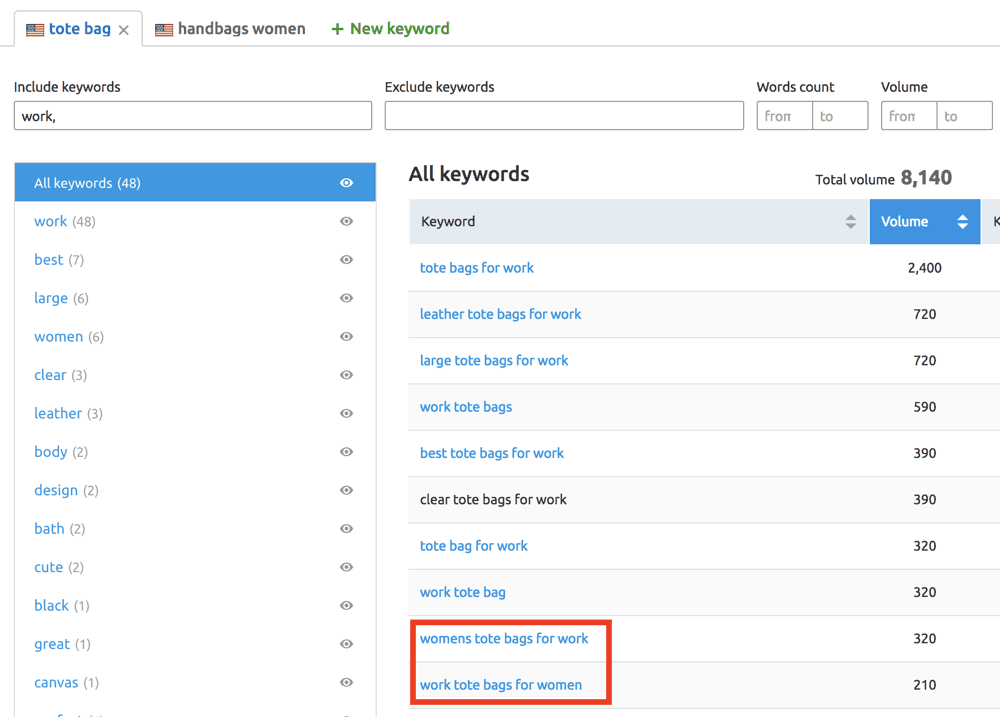Screen dimensions: 1000x717
Task: Toggle visibility of the leather group
Action: tap(346, 413)
